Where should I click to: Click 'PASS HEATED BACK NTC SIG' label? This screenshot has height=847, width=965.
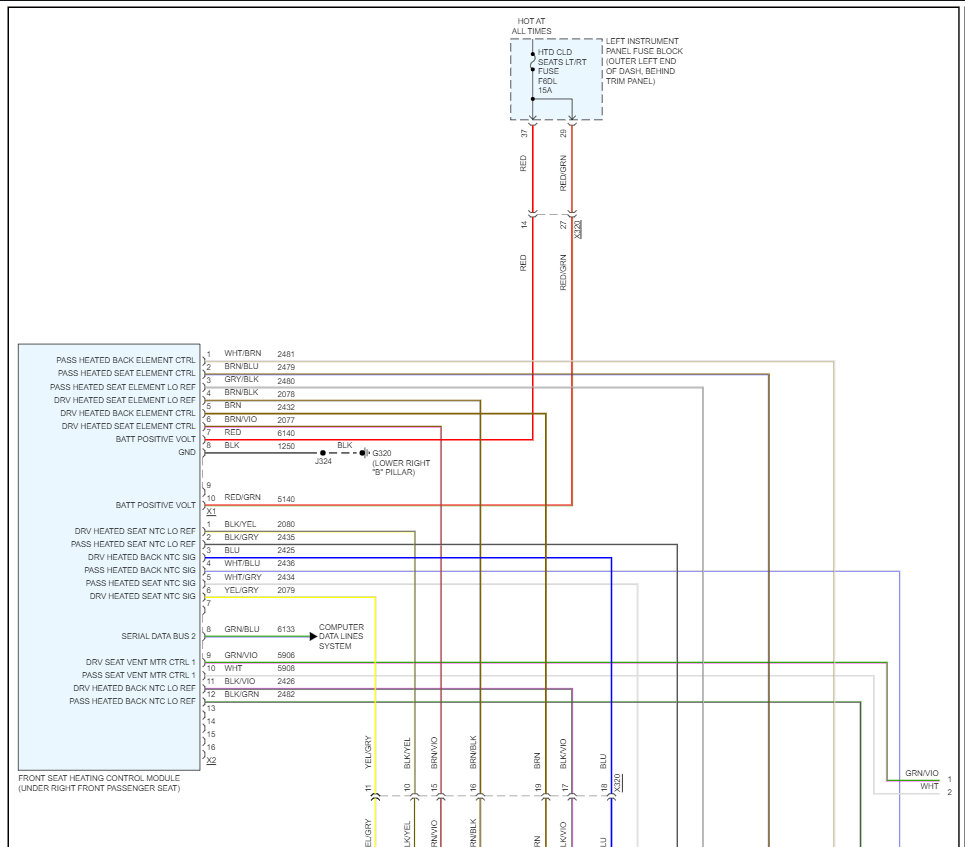[140, 570]
